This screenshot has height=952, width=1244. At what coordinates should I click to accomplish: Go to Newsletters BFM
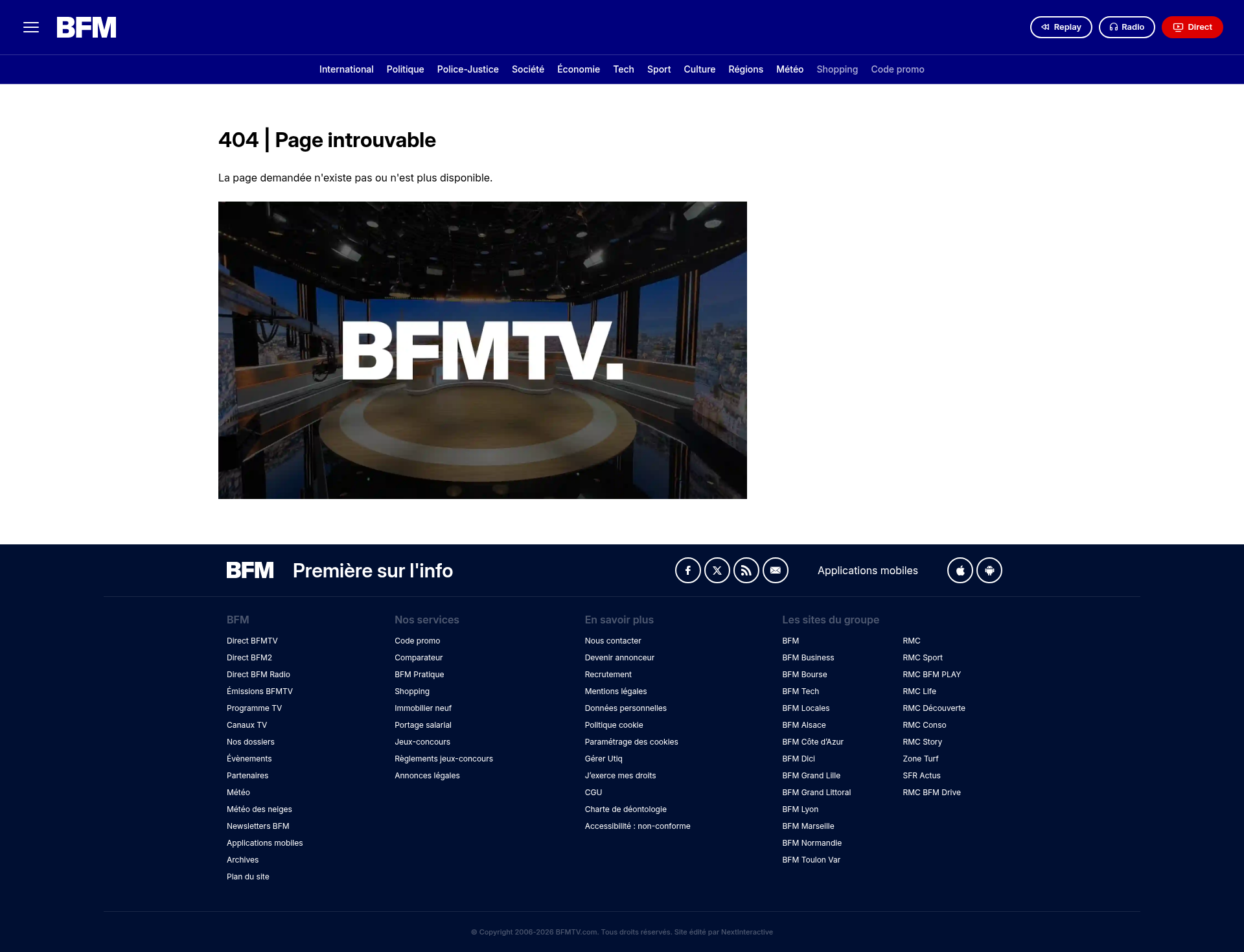[x=258, y=826]
